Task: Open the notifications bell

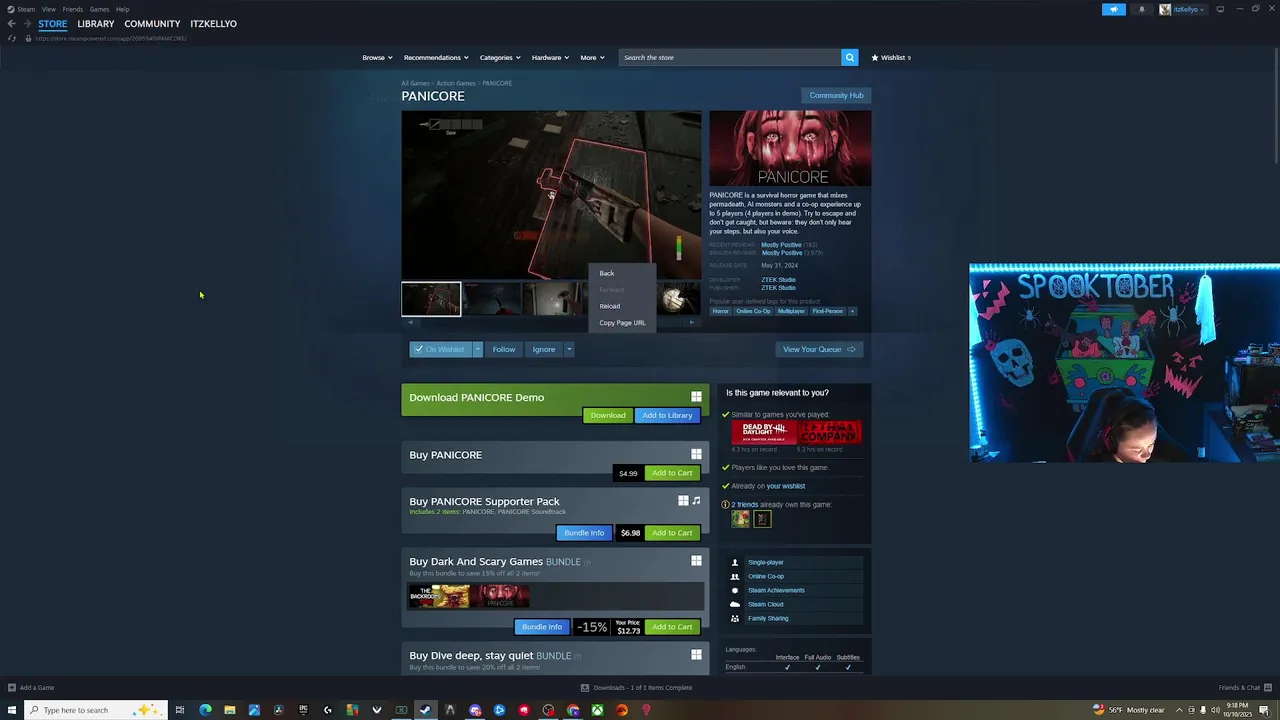Action: 1142,9
